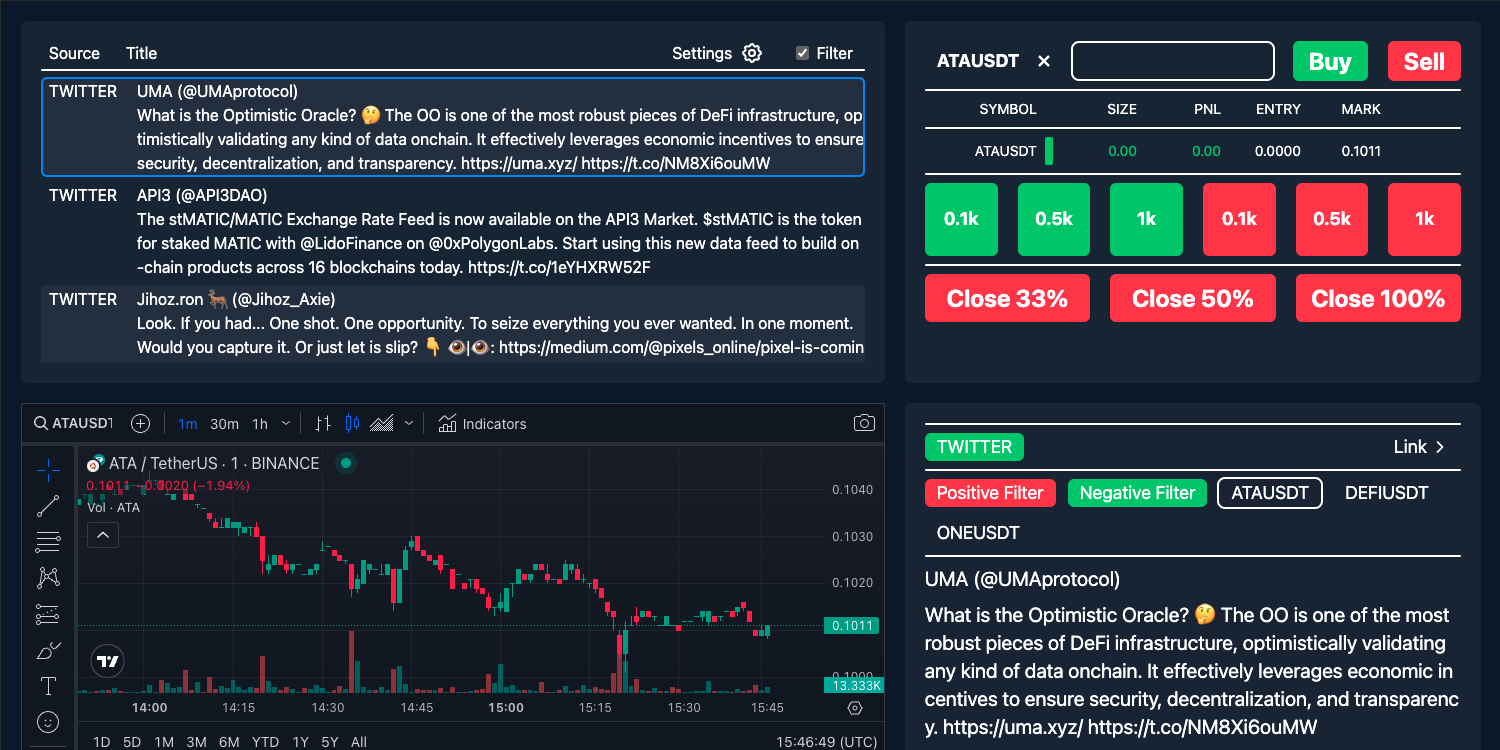
Task: Buy 1k with the green button
Action: (1146, 219)
